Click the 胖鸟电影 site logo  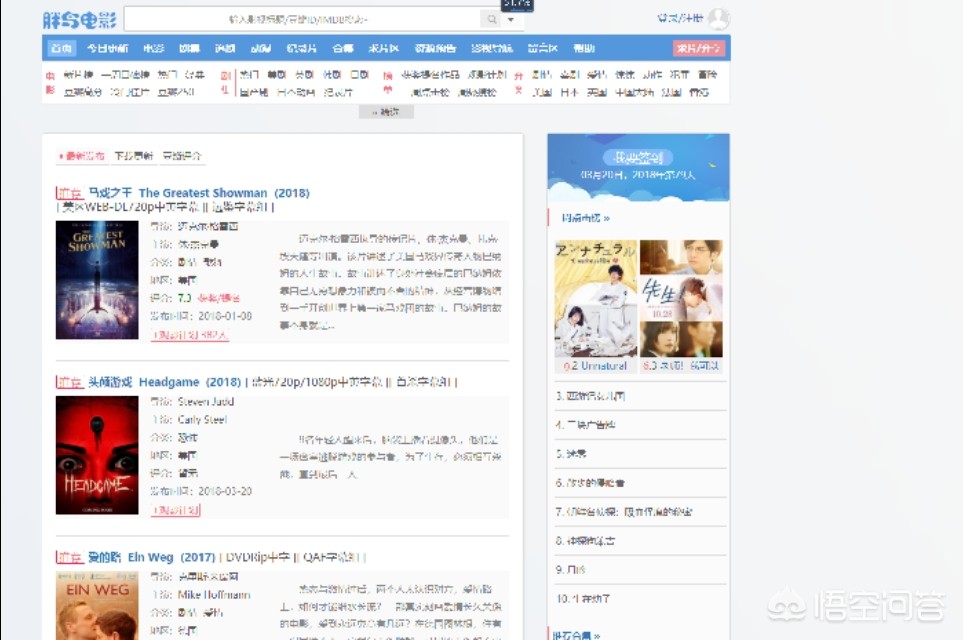tap(79, 20)
